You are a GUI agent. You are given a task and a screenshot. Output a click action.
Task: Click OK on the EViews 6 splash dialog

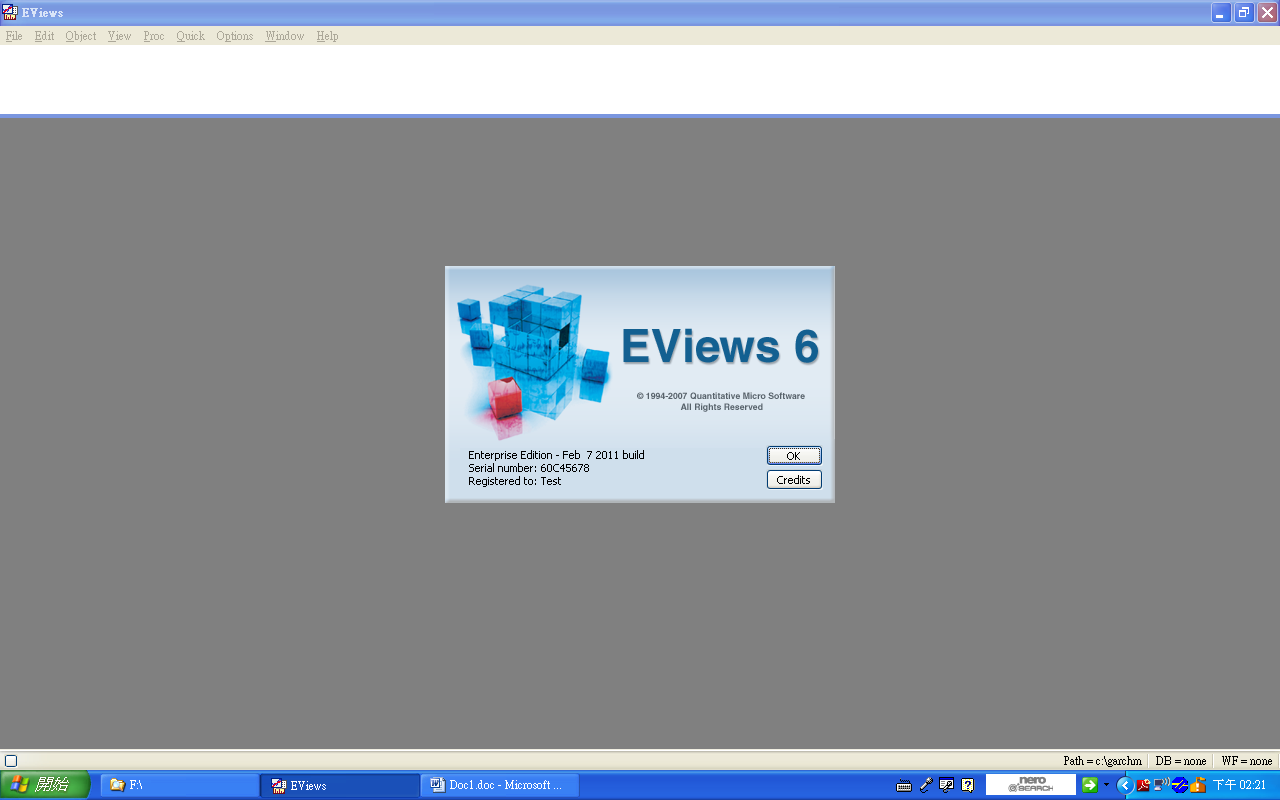point(794,456)
